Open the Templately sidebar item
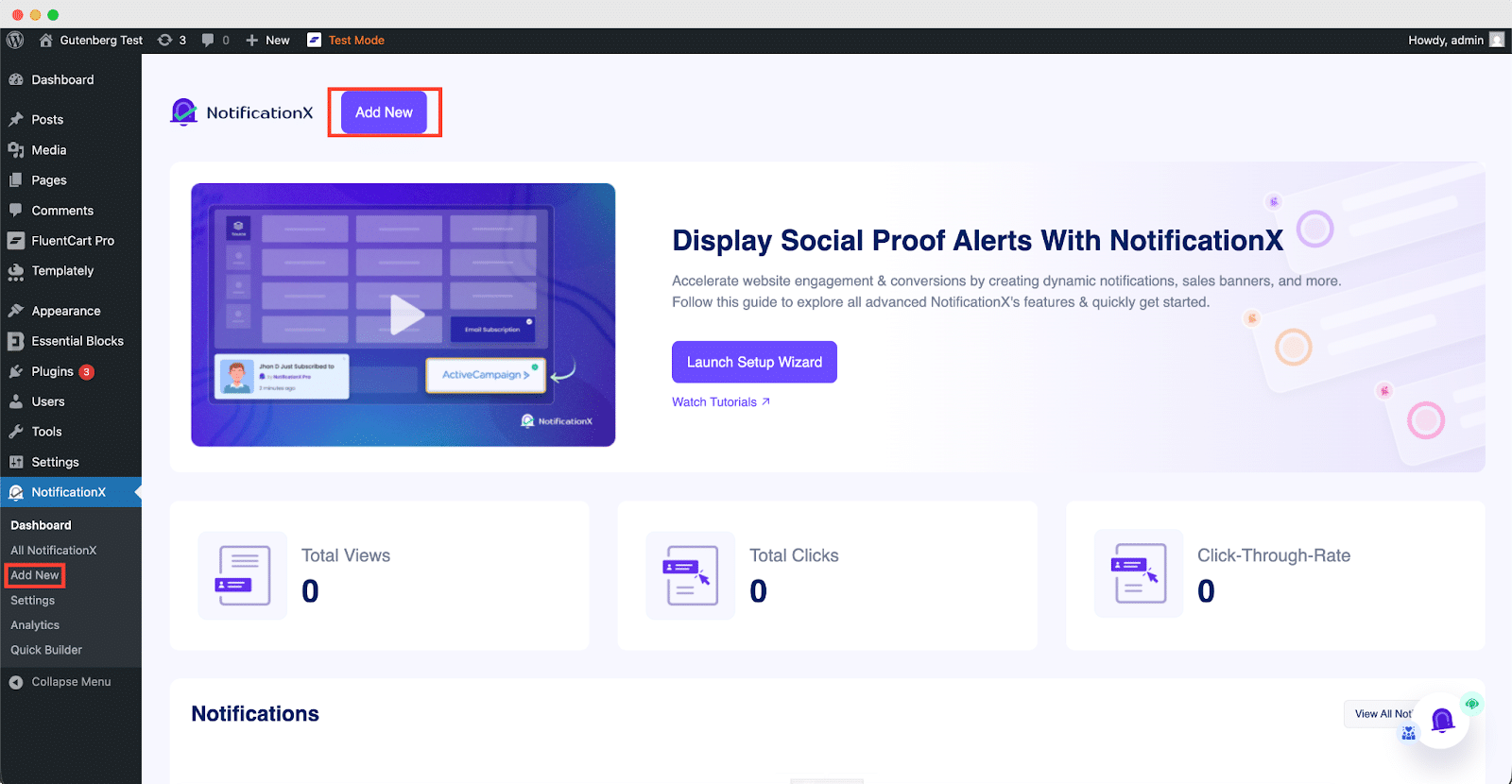 62,271
